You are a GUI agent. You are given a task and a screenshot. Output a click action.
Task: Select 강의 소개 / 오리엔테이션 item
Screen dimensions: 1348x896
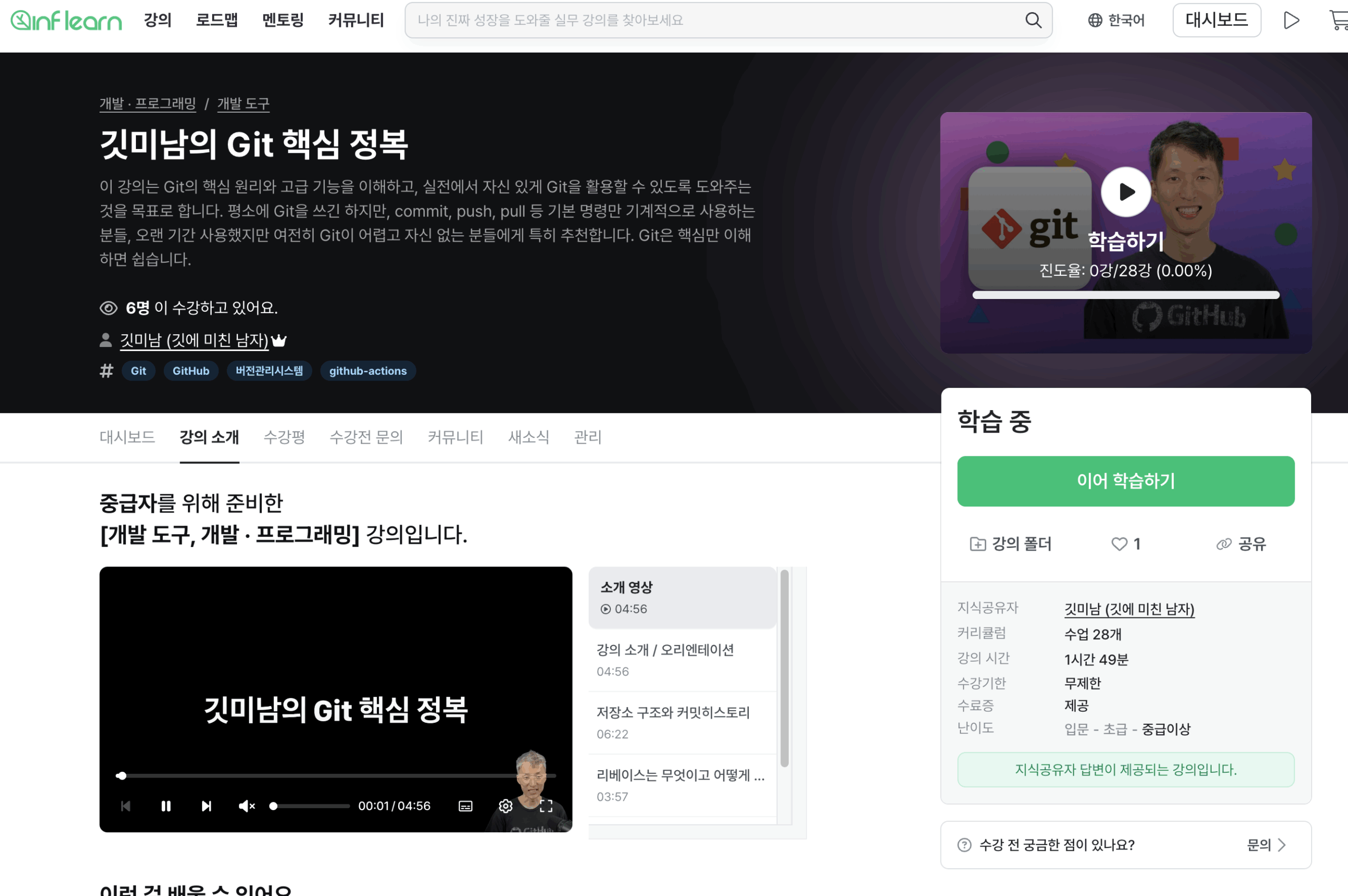682,660
